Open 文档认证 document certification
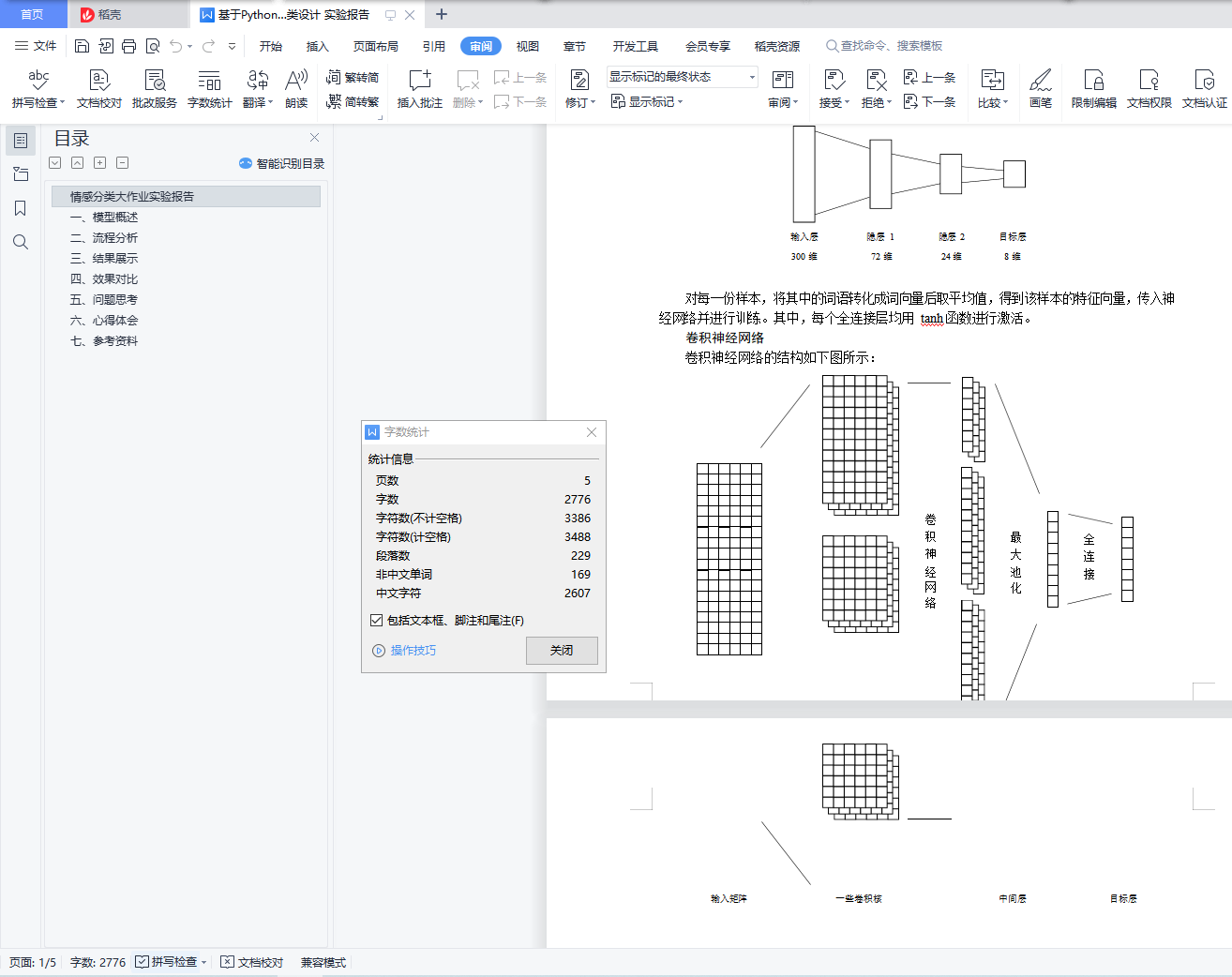Screen dimensions: 1232x977 coord(1205,89)
